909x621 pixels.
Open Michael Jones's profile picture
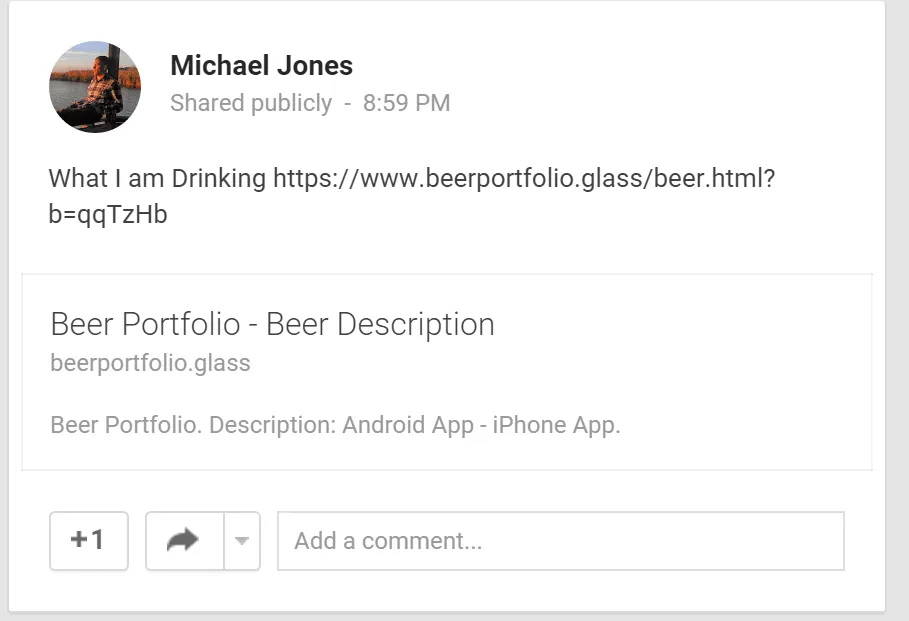pos(95,87)
